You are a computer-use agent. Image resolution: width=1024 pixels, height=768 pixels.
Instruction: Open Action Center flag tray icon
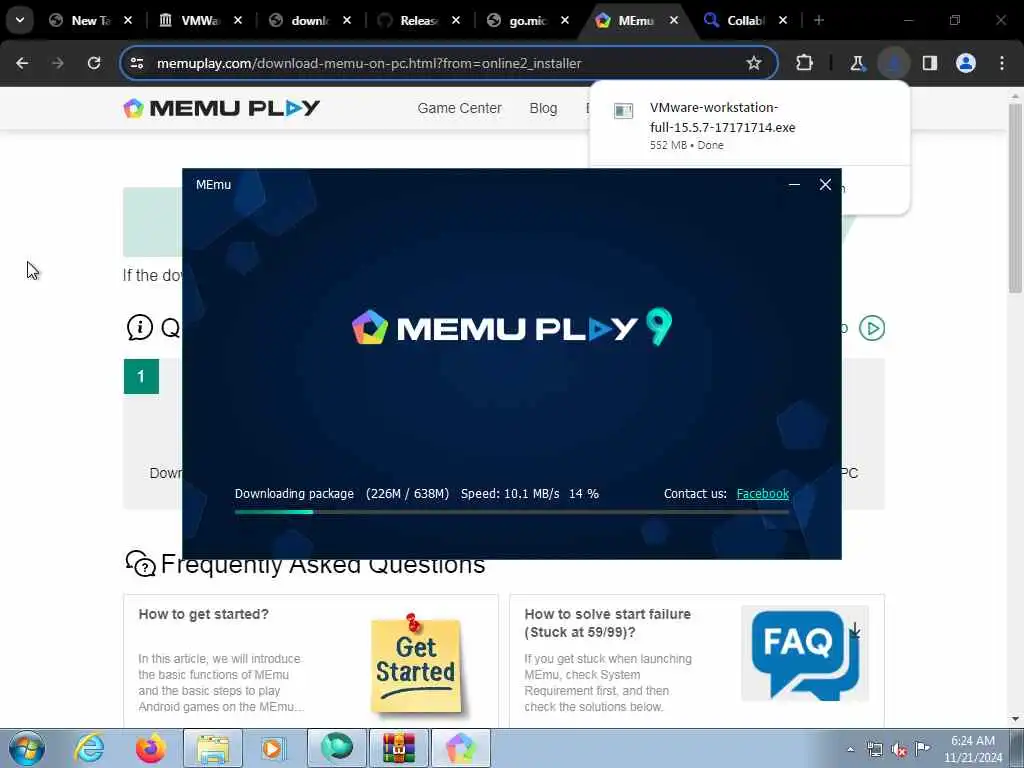pos(922,748)
